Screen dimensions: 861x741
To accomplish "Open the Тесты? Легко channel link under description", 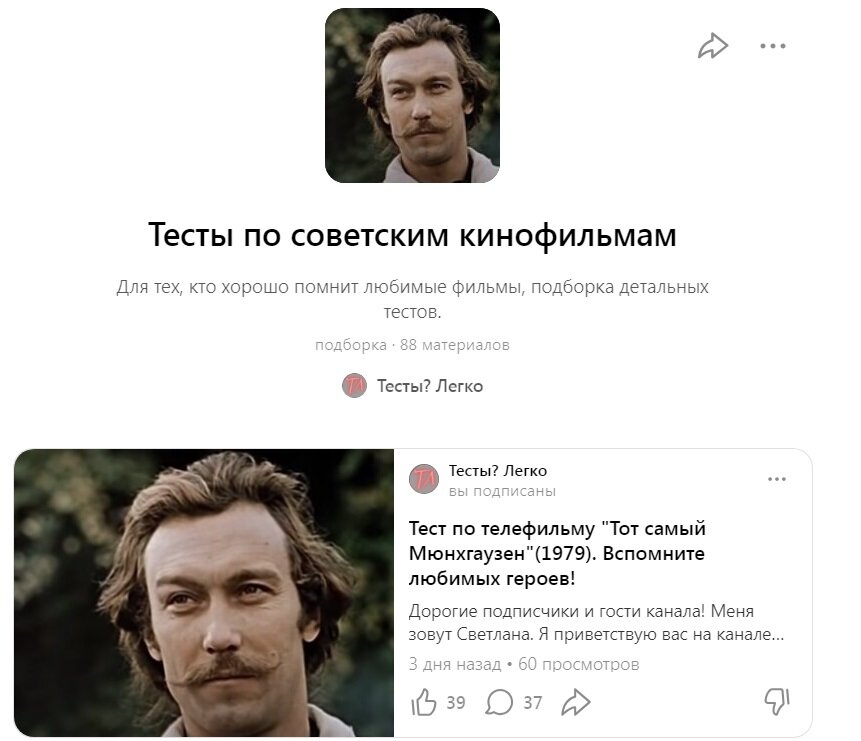I will [x=429, y=386].
